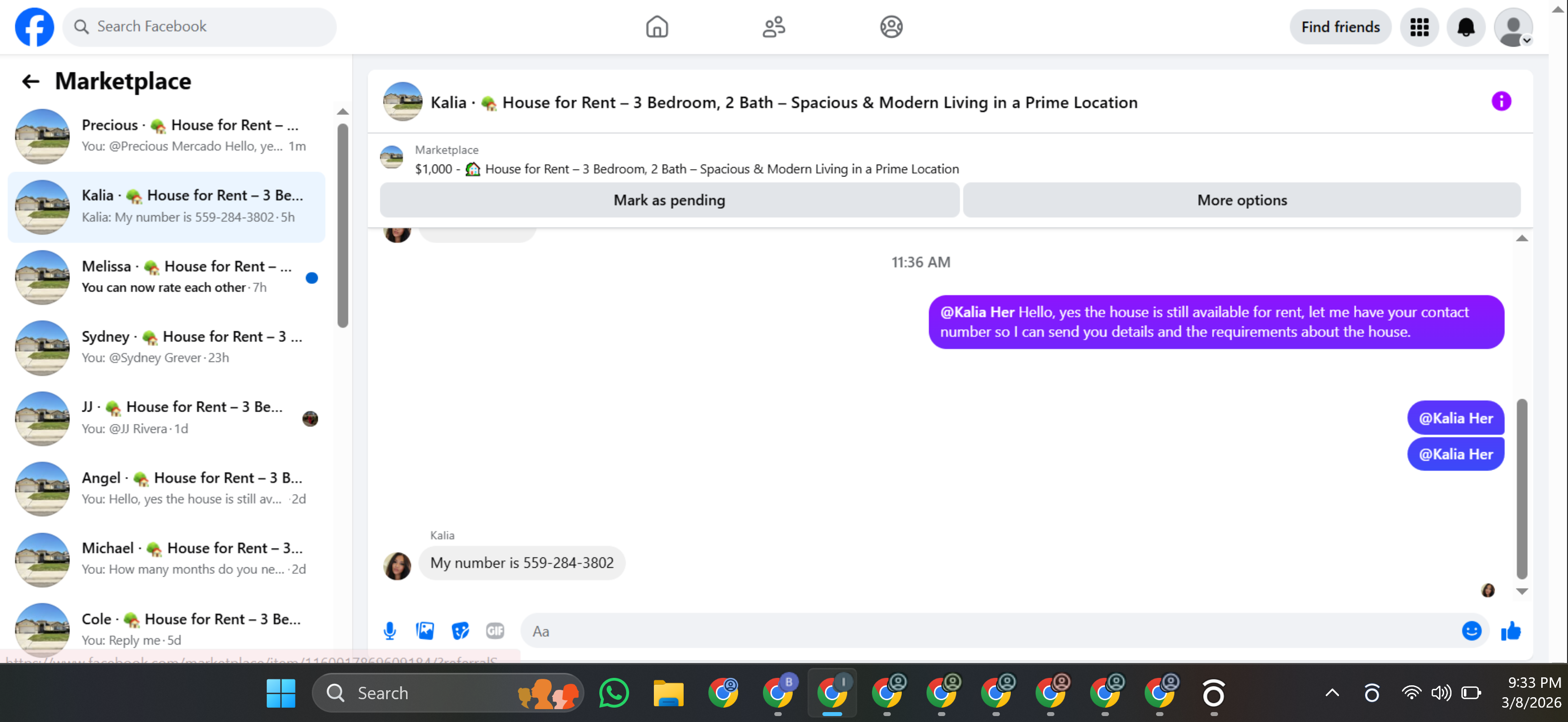
Task: Open the Friends tab
Action: coord(774,27)
